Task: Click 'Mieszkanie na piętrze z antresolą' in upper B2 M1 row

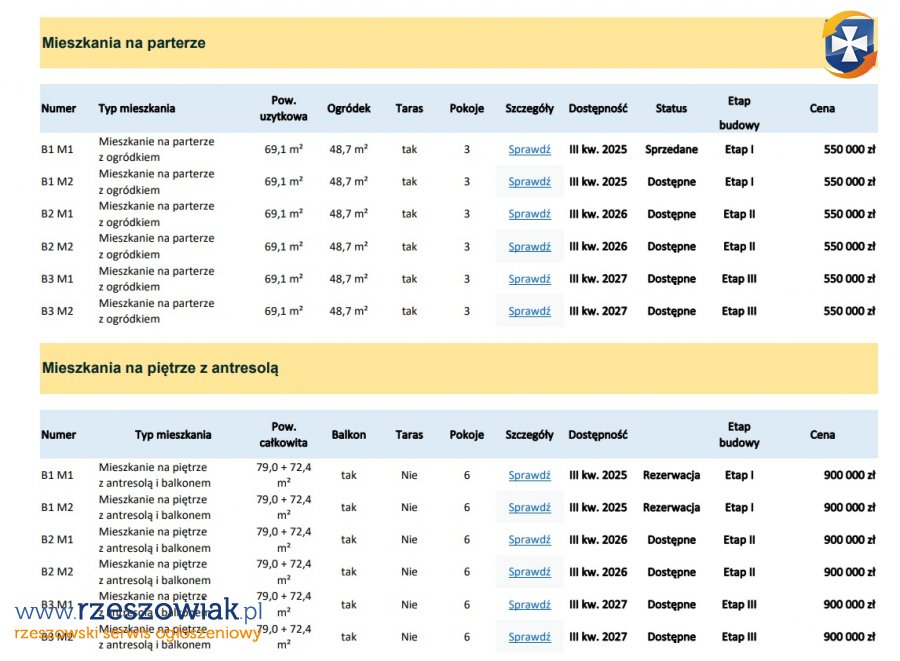Action: tap(154, 540)
